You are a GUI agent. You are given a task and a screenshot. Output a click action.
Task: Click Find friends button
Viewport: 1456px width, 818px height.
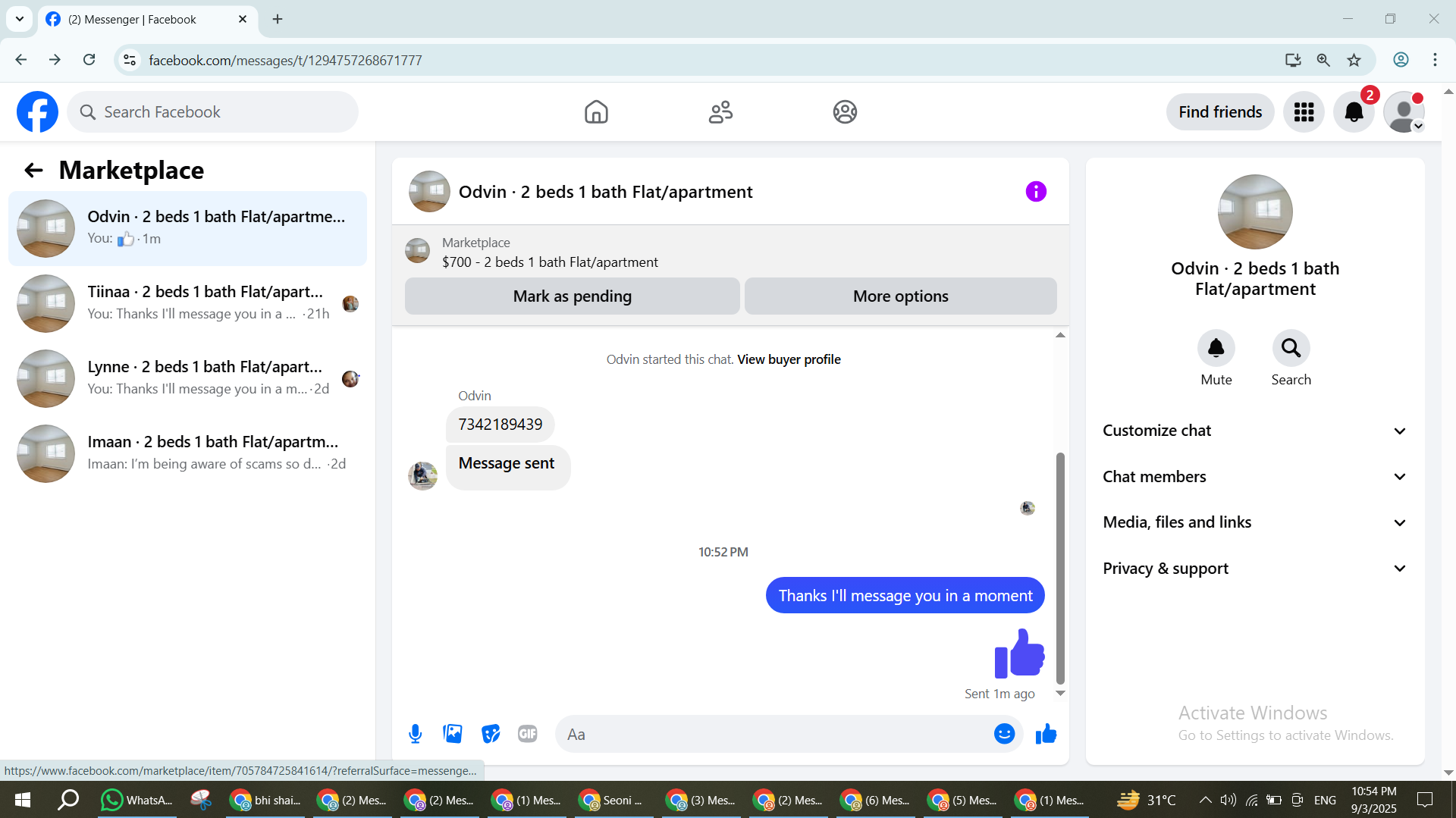(x=1220, y=112)
